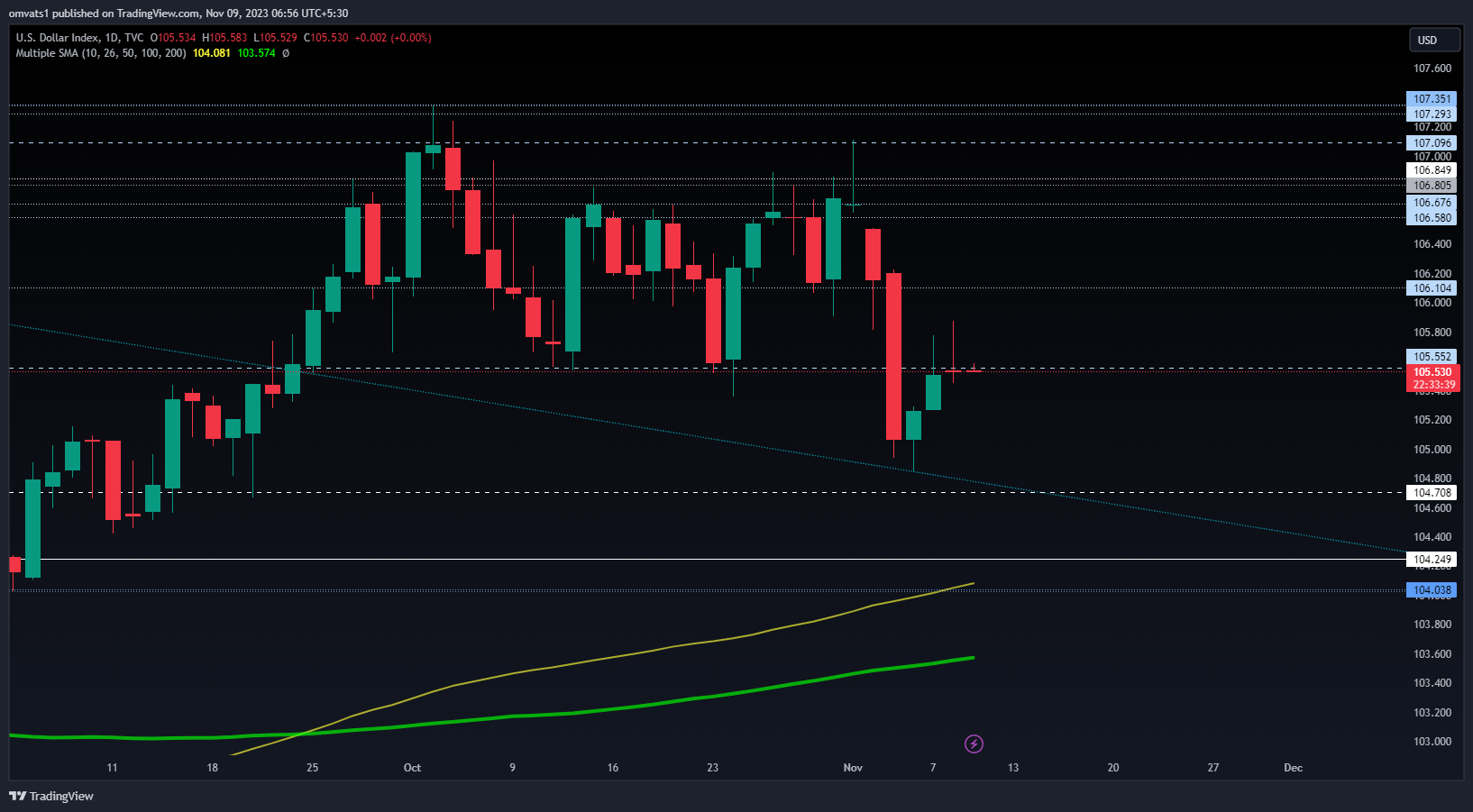The image size is (1473, 812).
Task: Click the 106.580 price label
Action: tap(1432, 218)
